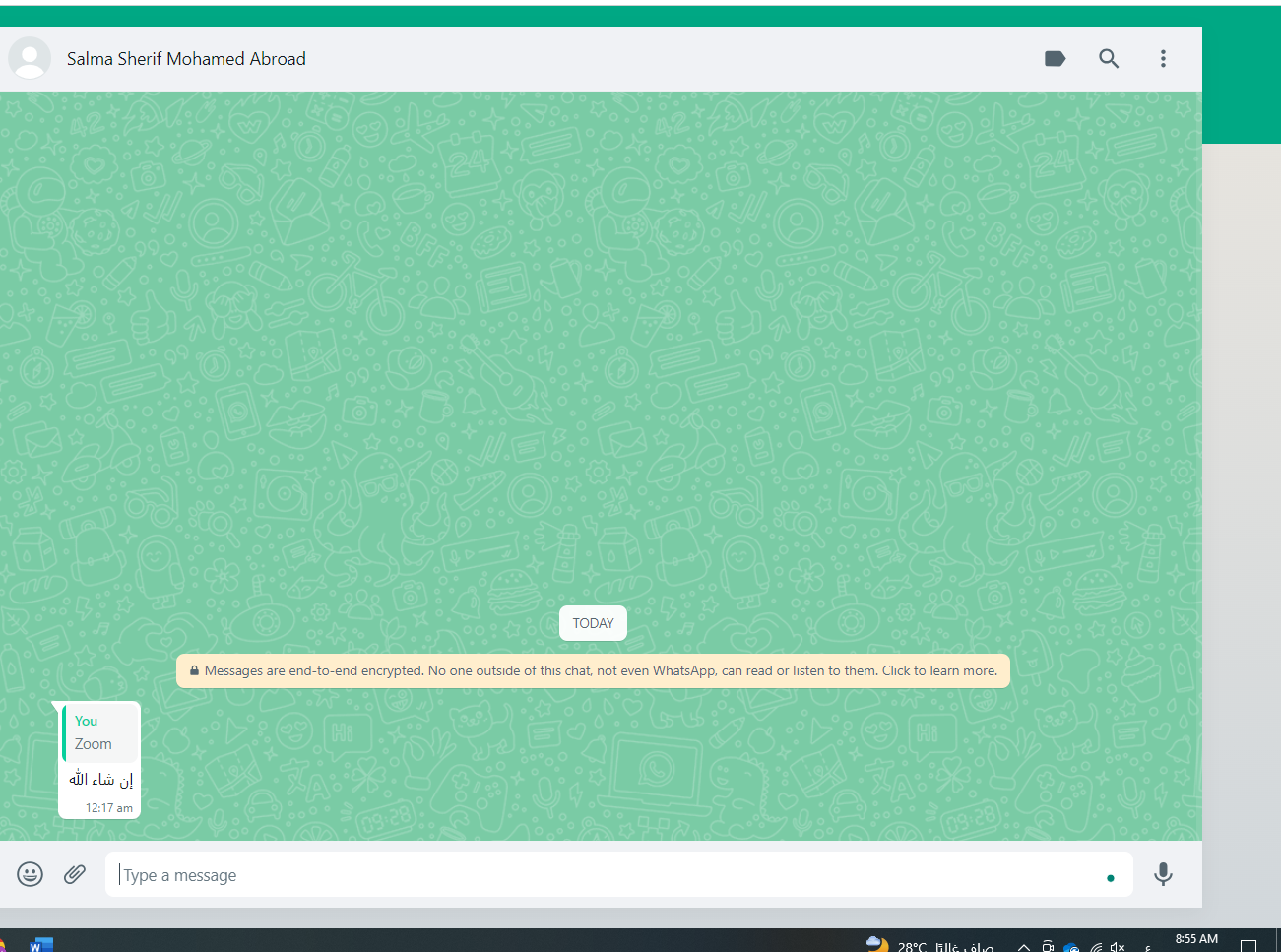Open the Meet Now camera tray icon

(x=1048, y=947)
